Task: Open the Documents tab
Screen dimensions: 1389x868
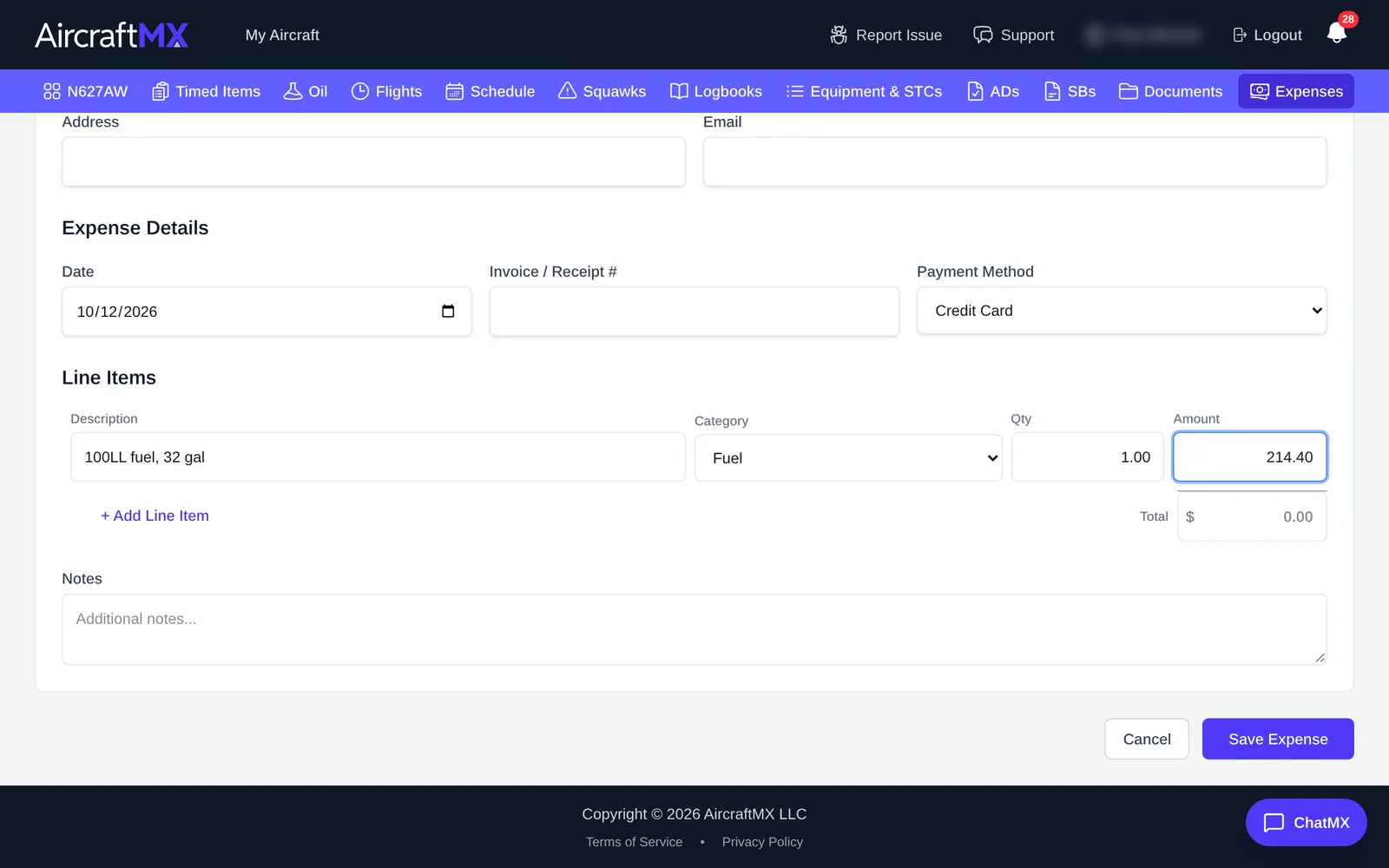Action: click(1170, 91)
